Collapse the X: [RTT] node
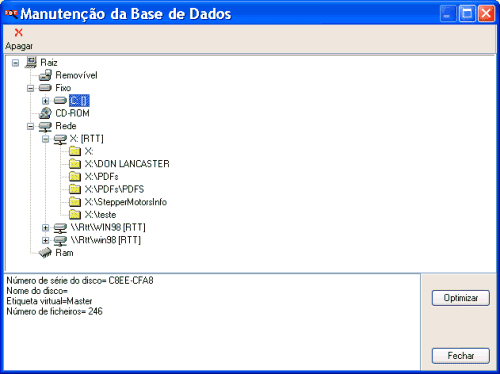Viewport: 500px width, 374px height. 46,139
